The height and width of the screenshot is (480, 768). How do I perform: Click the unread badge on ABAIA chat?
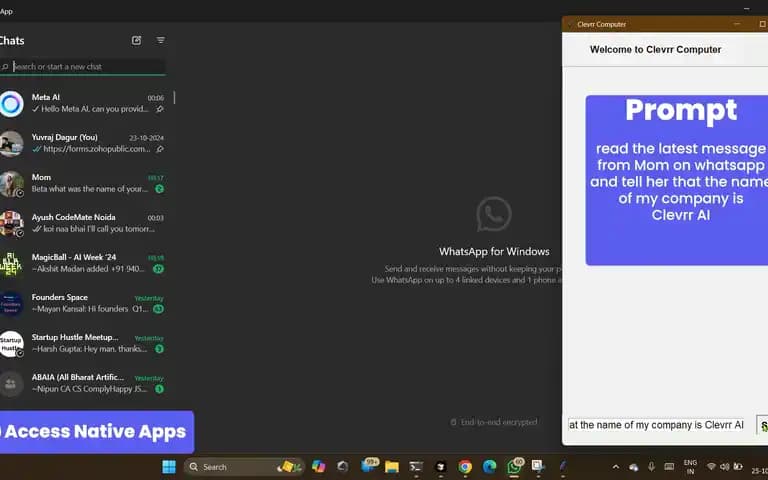point(159,389)
